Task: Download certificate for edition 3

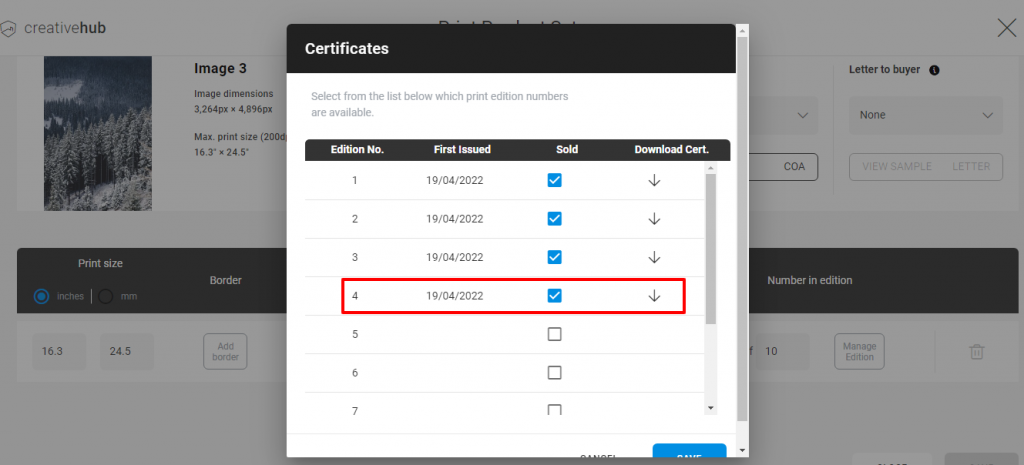Action: 654,257
